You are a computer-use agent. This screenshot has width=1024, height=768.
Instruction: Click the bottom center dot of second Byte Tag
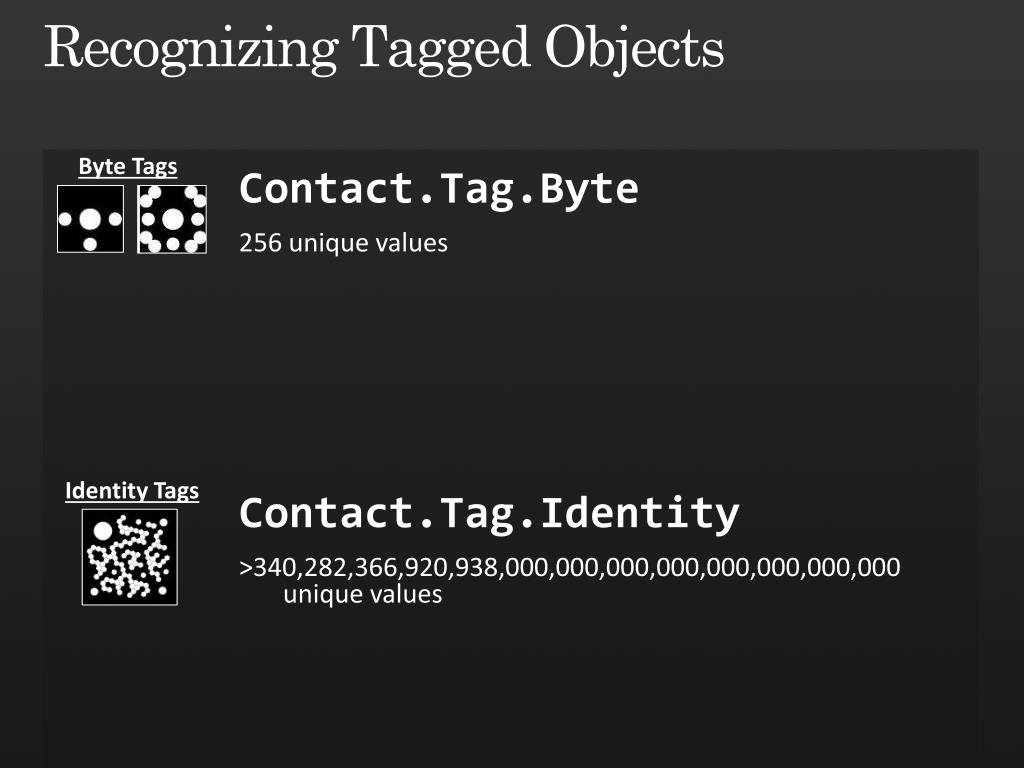point(172,244)
